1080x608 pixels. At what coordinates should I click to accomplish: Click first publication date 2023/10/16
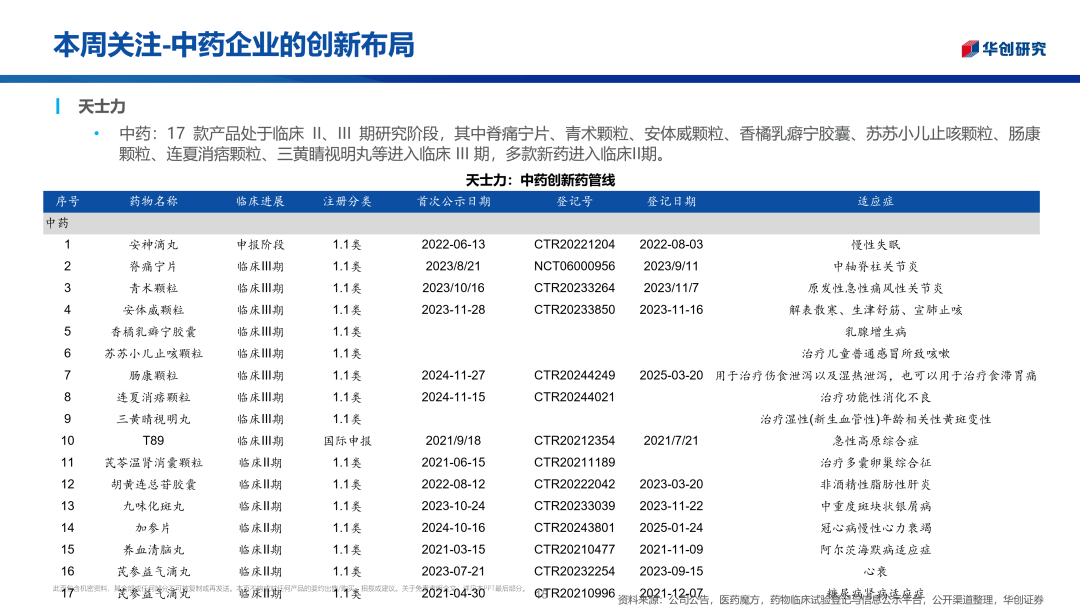453,288
